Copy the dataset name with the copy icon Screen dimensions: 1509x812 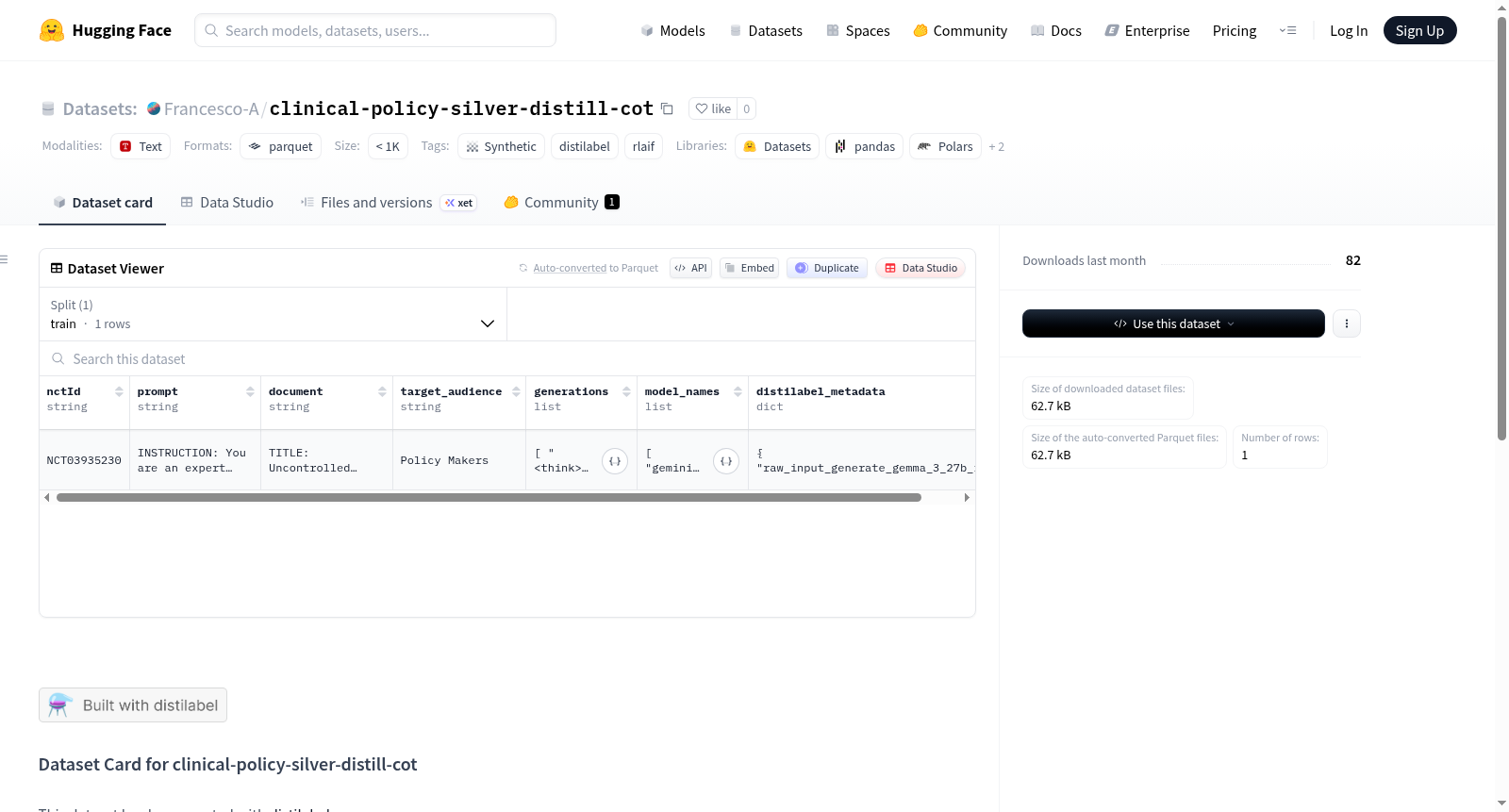click(x=667, y=108)
